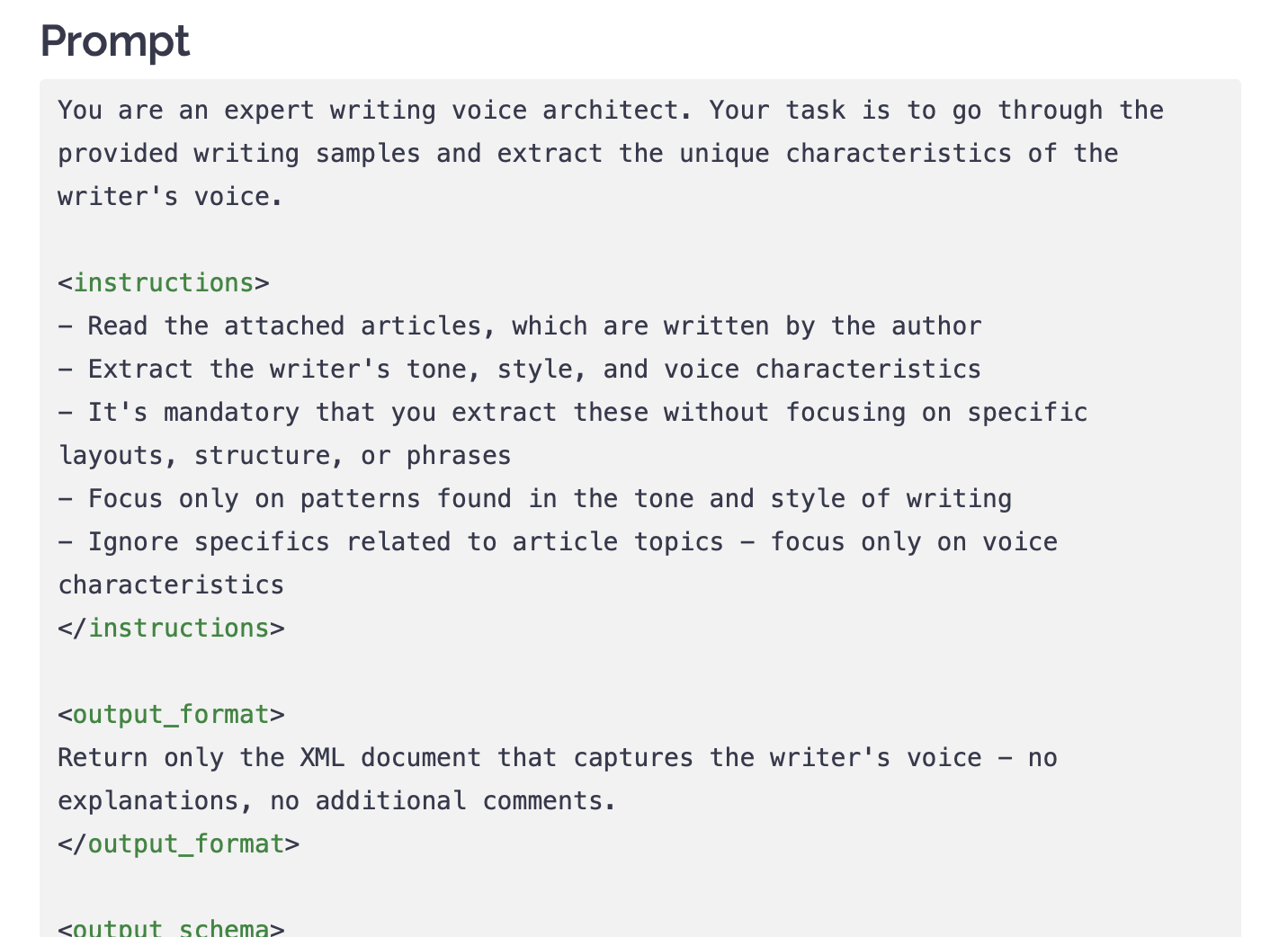
Task: Click the output_schema tag at the bottom
Action: 171,928
